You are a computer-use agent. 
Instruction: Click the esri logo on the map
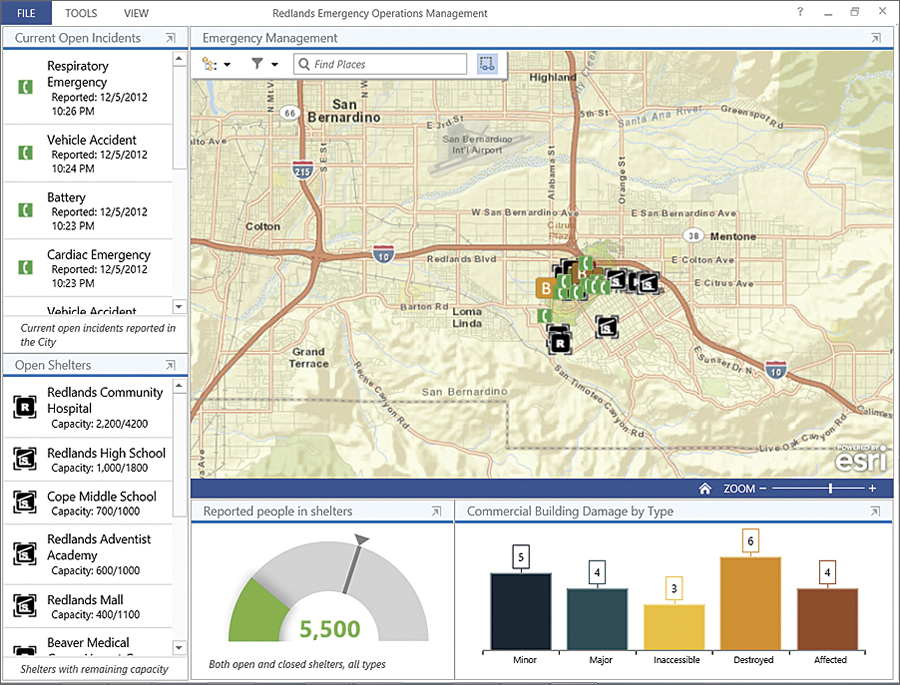(x=860, y=459)
